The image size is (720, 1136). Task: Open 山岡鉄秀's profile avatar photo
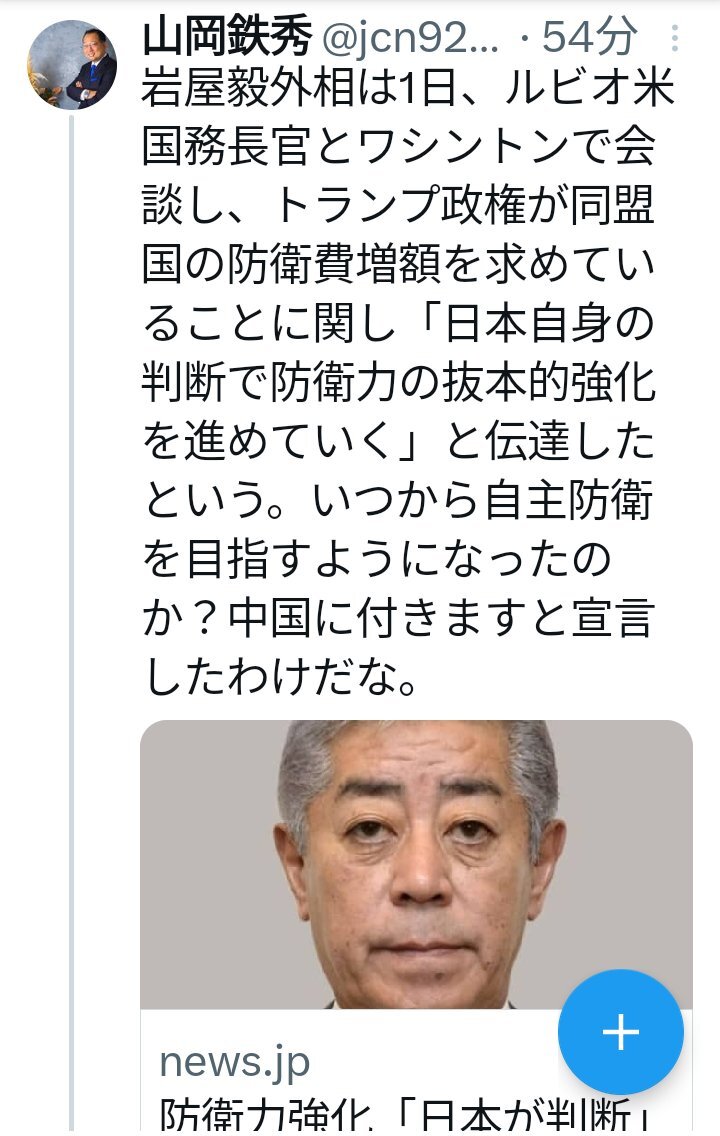(x=72, y=64)
